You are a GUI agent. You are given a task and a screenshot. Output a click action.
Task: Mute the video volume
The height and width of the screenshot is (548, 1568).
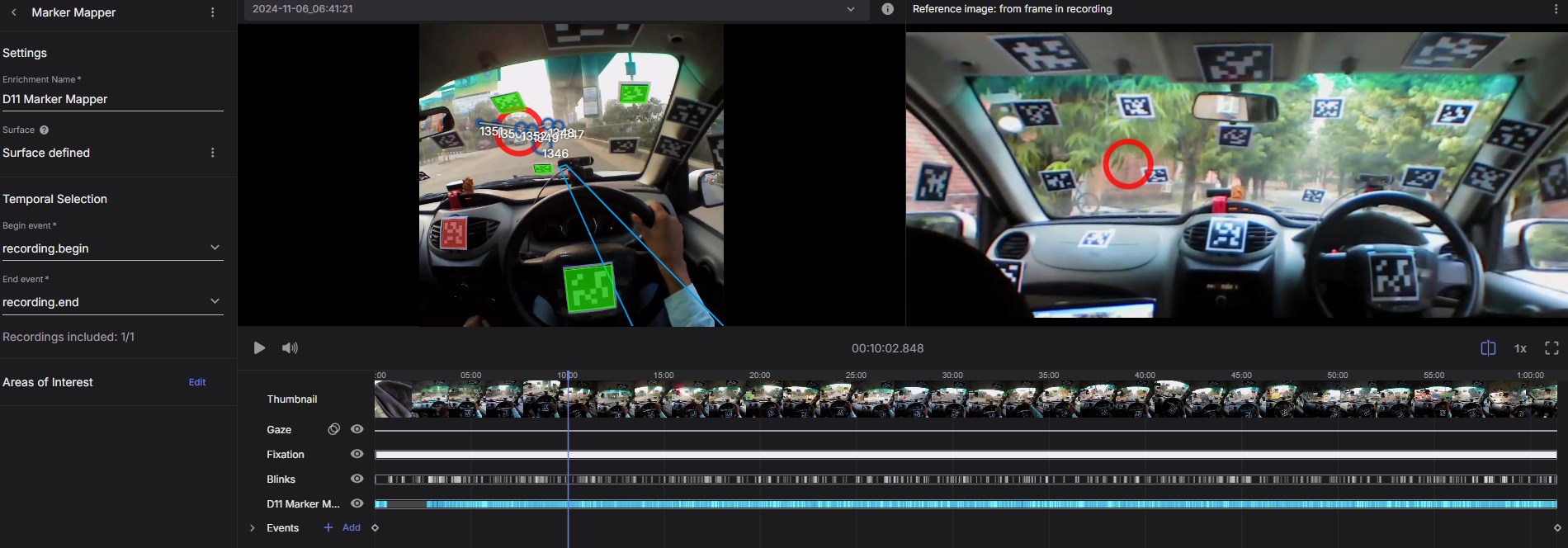(290, 348)
